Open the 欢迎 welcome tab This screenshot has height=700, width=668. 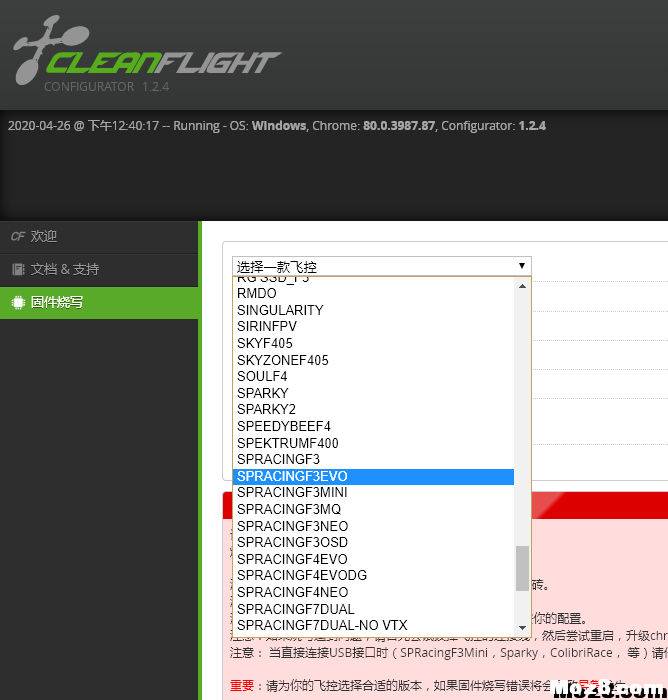(99, 237)
